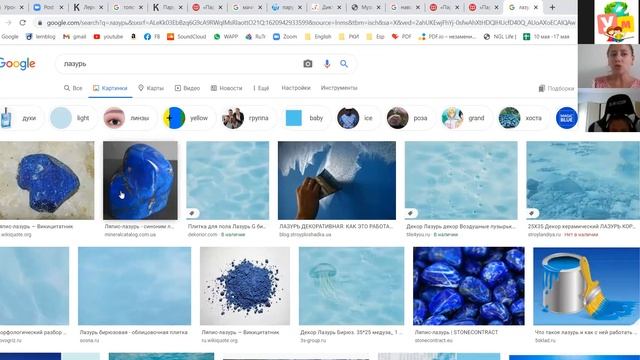Open the paint can and brush image

pyautogui.click(x=587, y=286)
